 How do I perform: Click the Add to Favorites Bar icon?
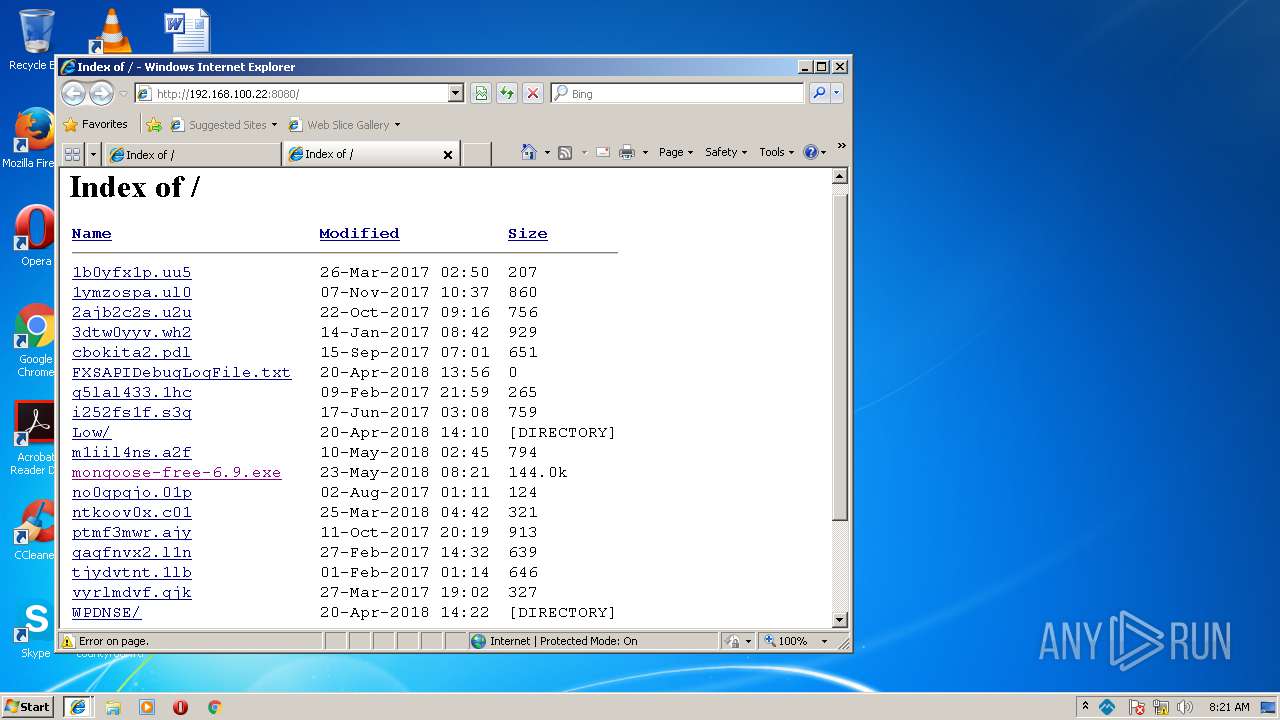(154, 125)
